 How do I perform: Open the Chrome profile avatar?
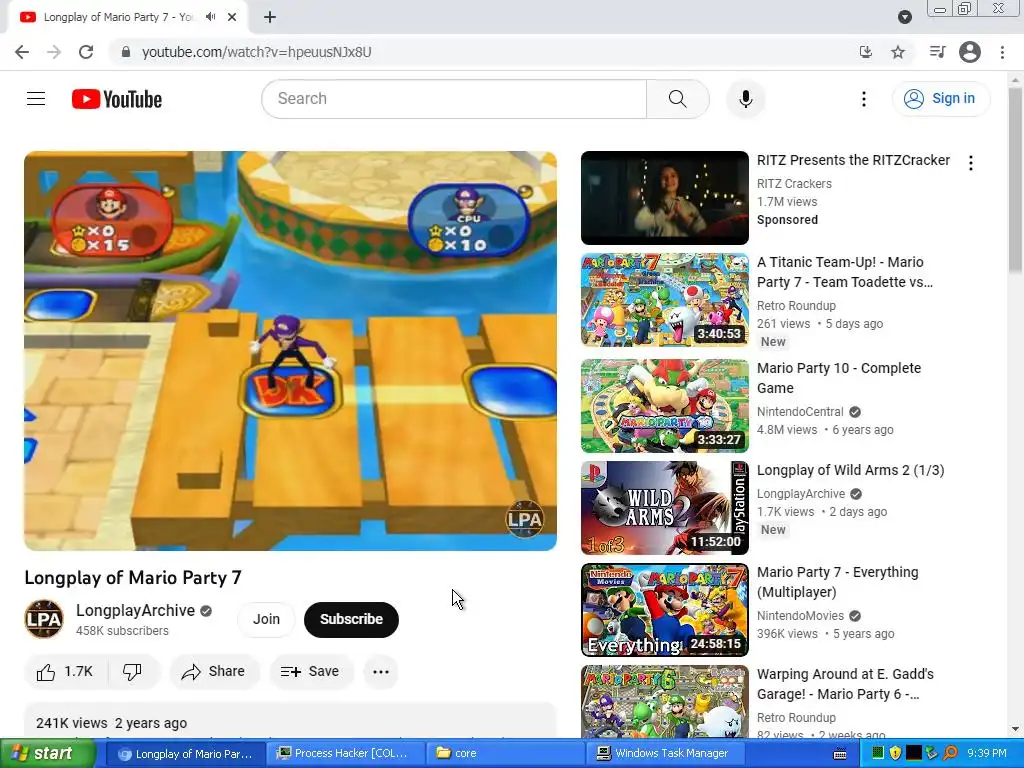pyautogui.click(x=970, y=52)
